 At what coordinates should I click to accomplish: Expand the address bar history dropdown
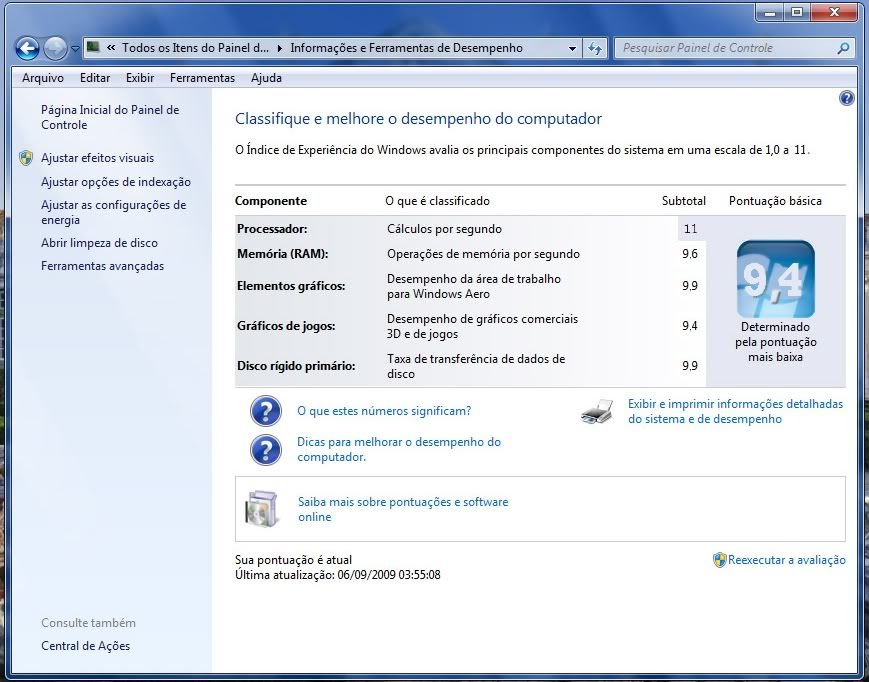[572, 49]
